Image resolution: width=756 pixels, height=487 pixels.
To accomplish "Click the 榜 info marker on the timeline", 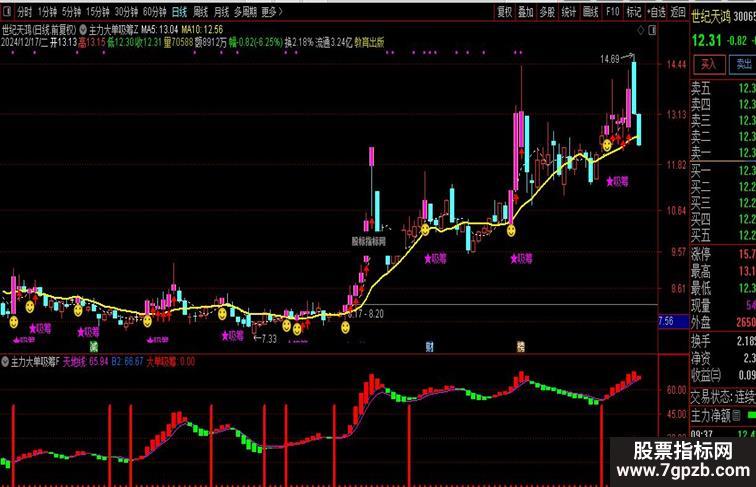I will point(521,346).
